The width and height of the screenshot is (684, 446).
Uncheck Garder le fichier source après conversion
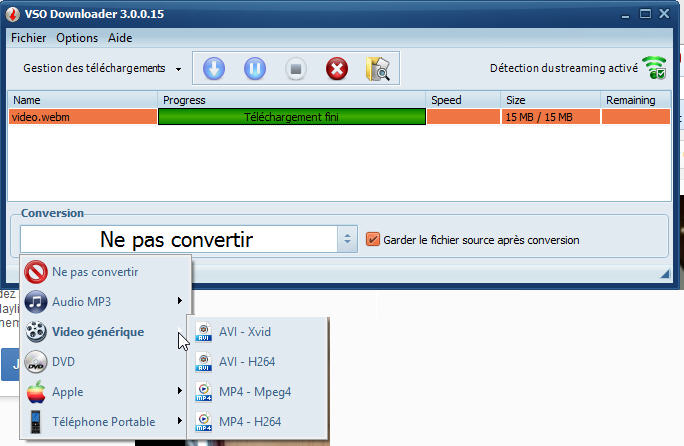tap(373, 239)
